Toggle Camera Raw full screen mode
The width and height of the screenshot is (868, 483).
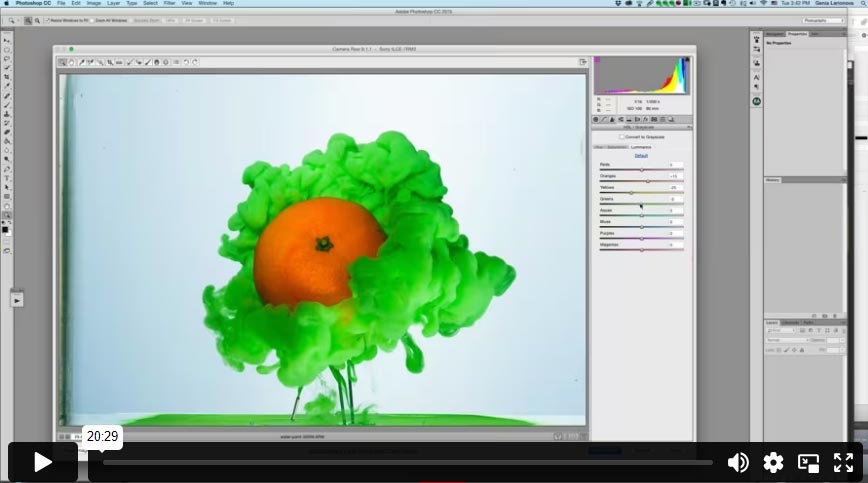coord(583,62)
